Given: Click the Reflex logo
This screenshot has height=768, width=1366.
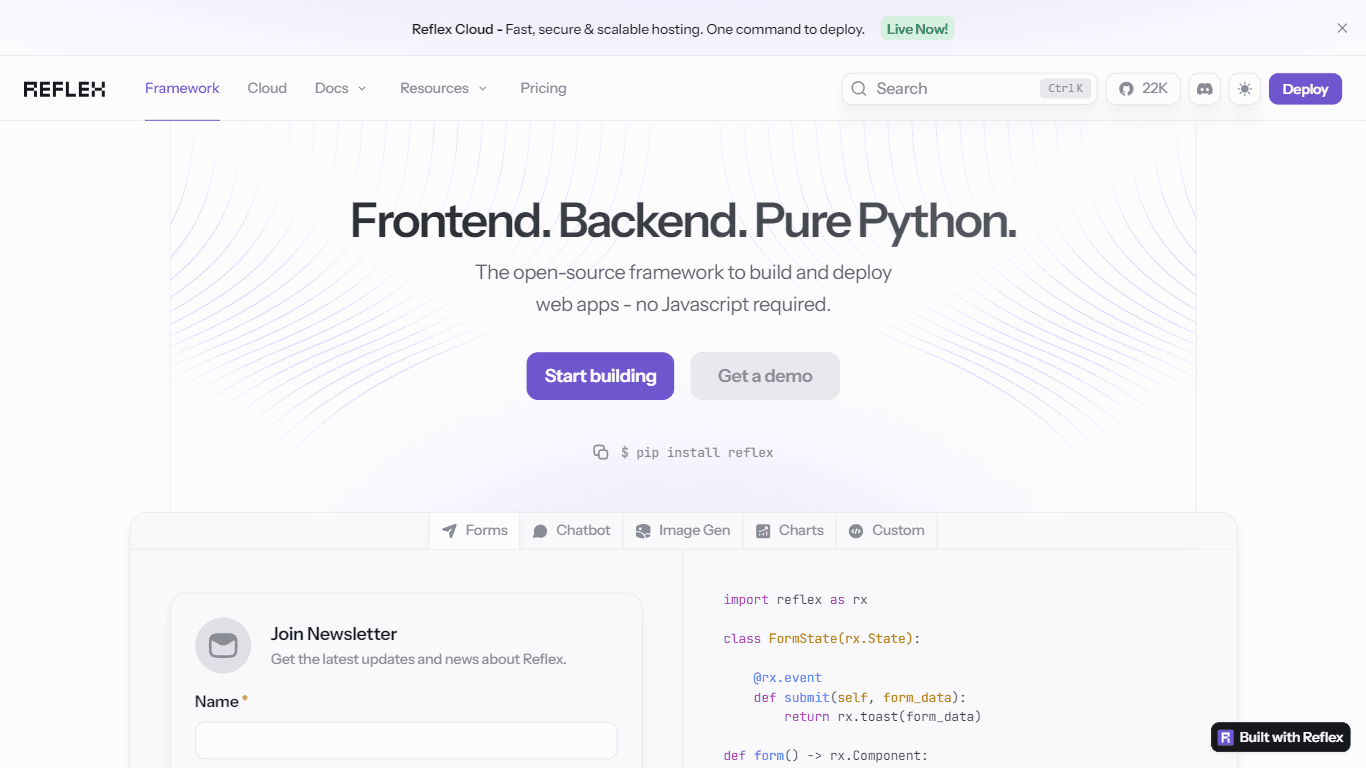Looking at the screenshot, I should click(x=65, y=89).
